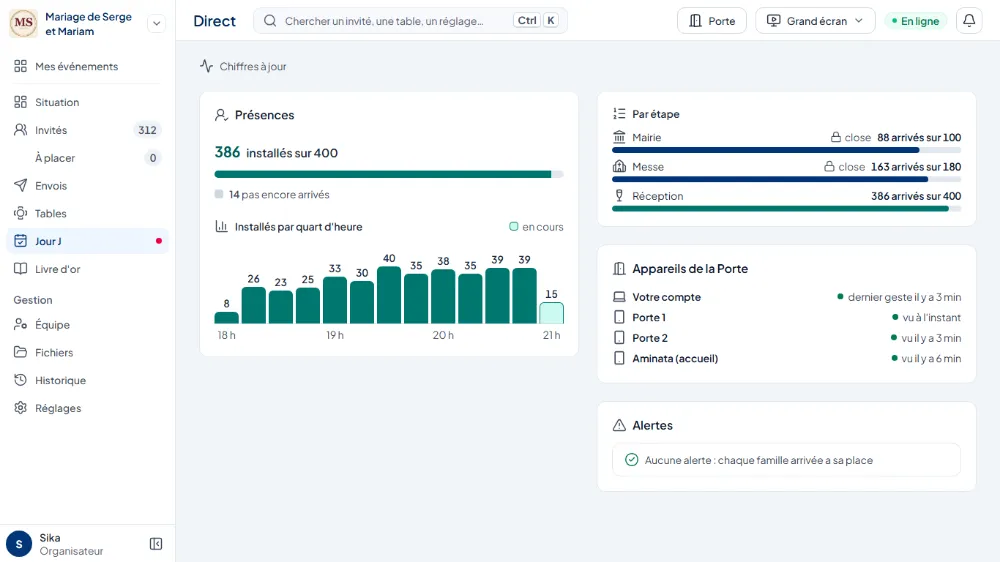The width and height of the screenshot is (1000, 562).
Task: Click the Chiffres à jour pulse icon
Action: [206, 66]
